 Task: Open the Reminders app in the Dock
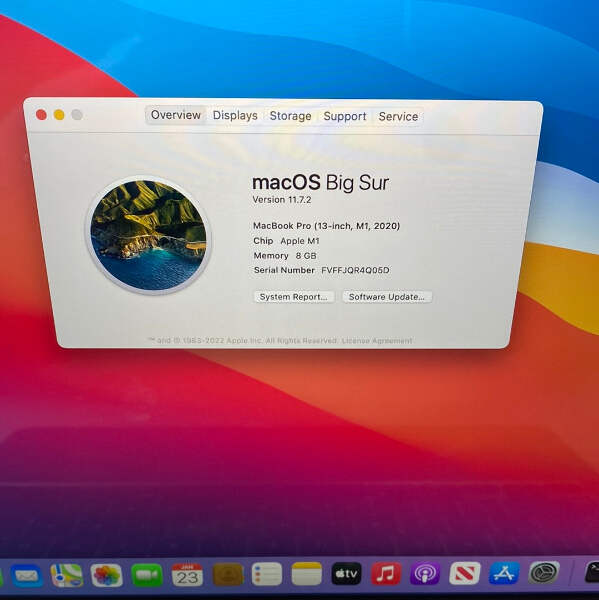click(267, 574)
